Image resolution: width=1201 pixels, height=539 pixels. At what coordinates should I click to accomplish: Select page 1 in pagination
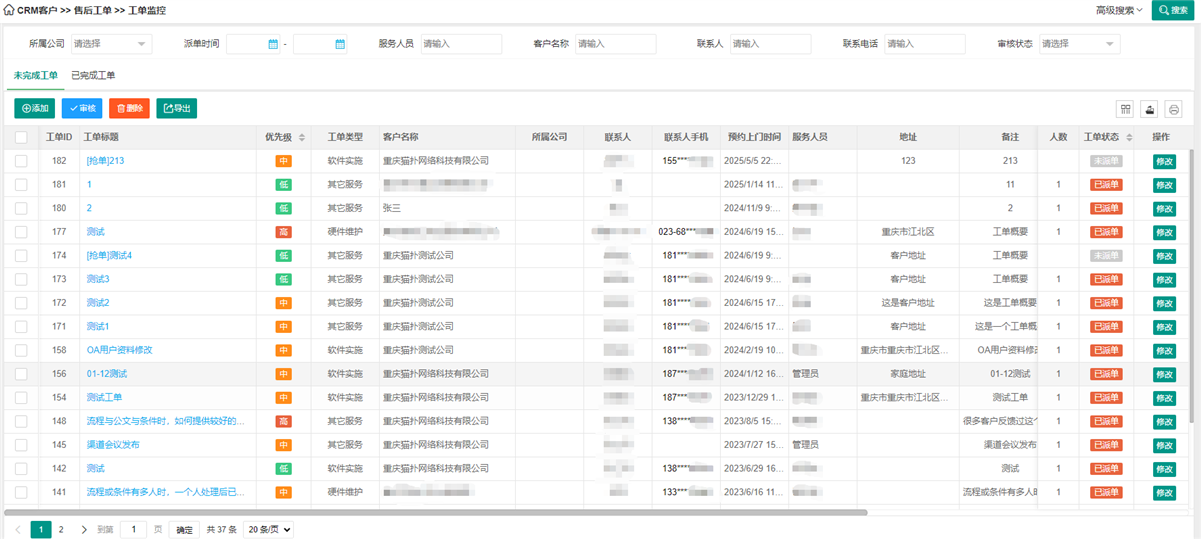(41, 529)
